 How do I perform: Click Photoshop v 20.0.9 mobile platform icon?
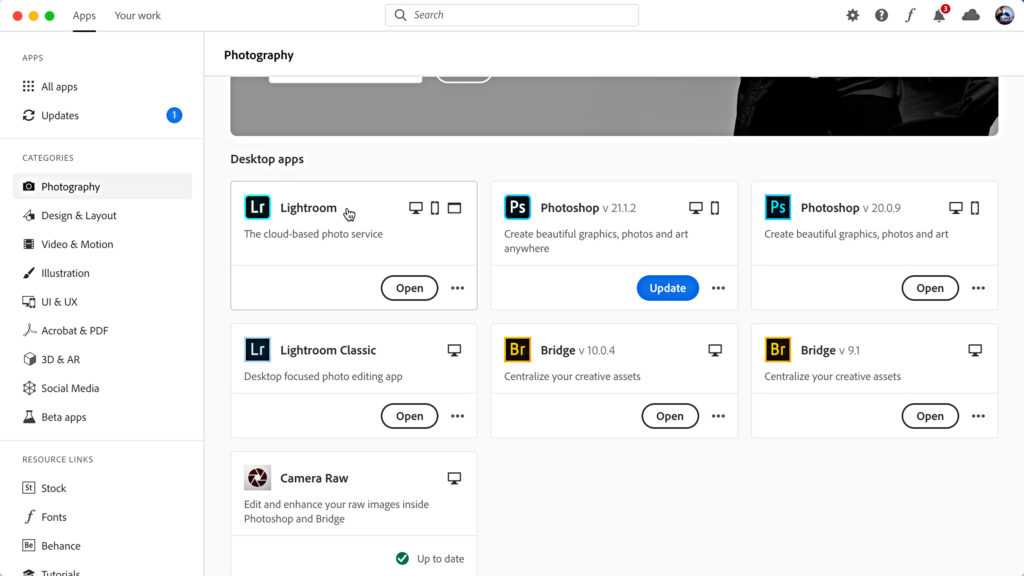tap(975, 208)
